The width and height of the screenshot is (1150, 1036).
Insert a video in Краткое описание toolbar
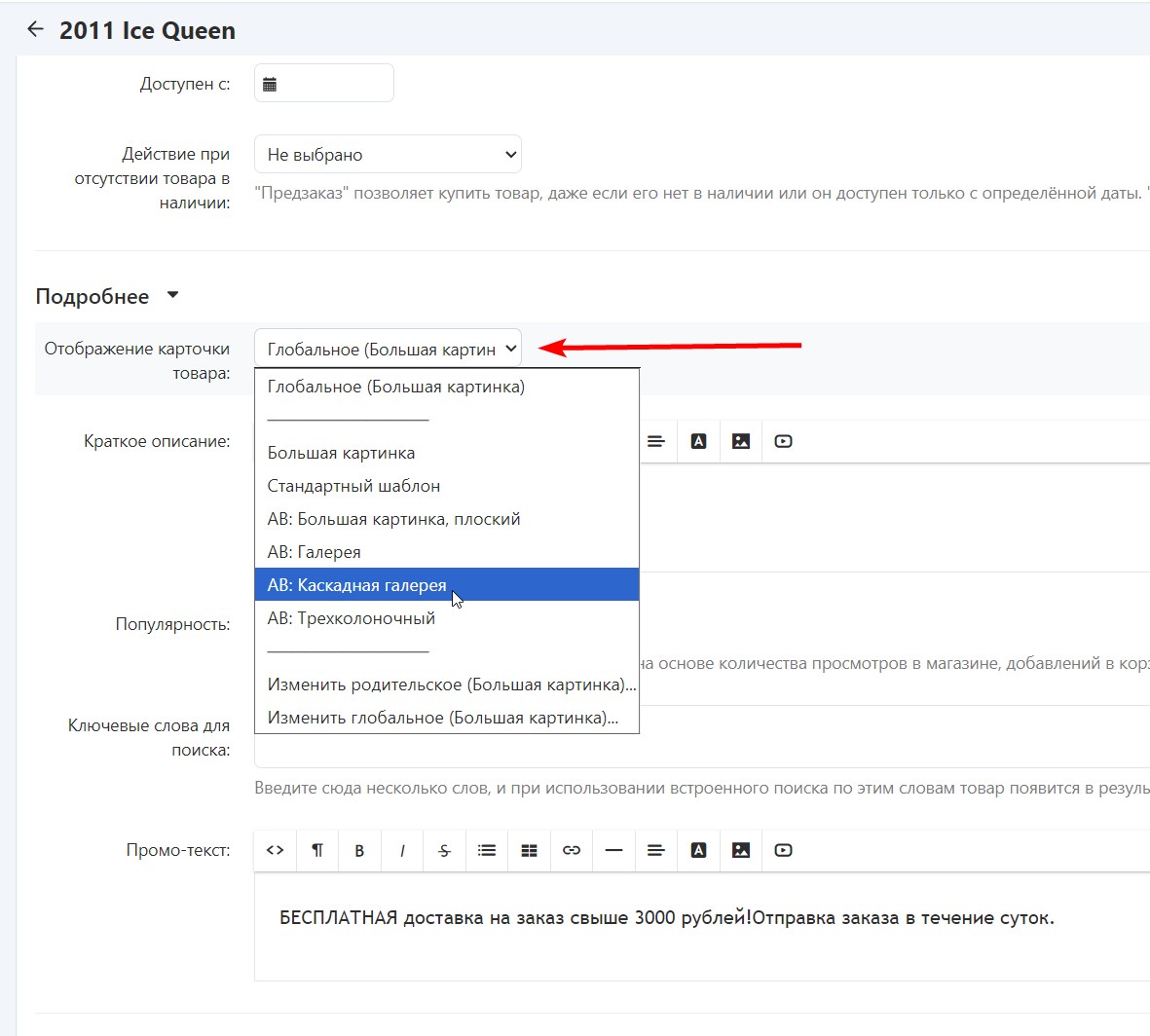[783, 441]
